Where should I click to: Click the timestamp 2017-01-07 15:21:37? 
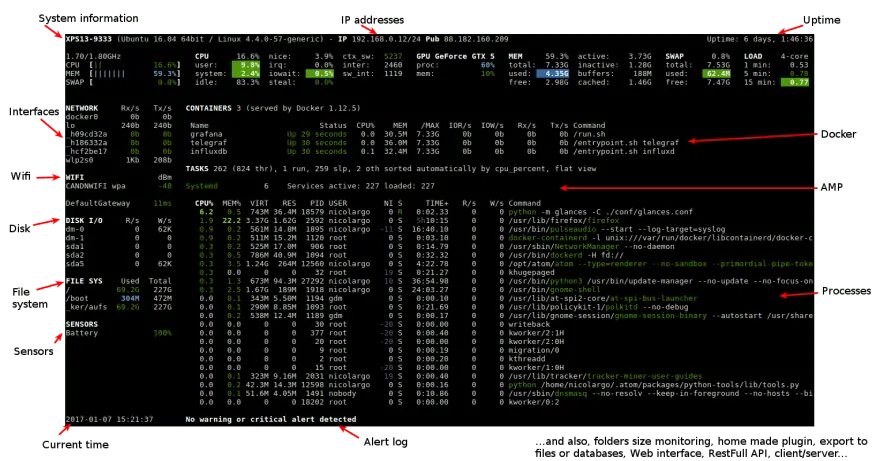pos(109,419)
